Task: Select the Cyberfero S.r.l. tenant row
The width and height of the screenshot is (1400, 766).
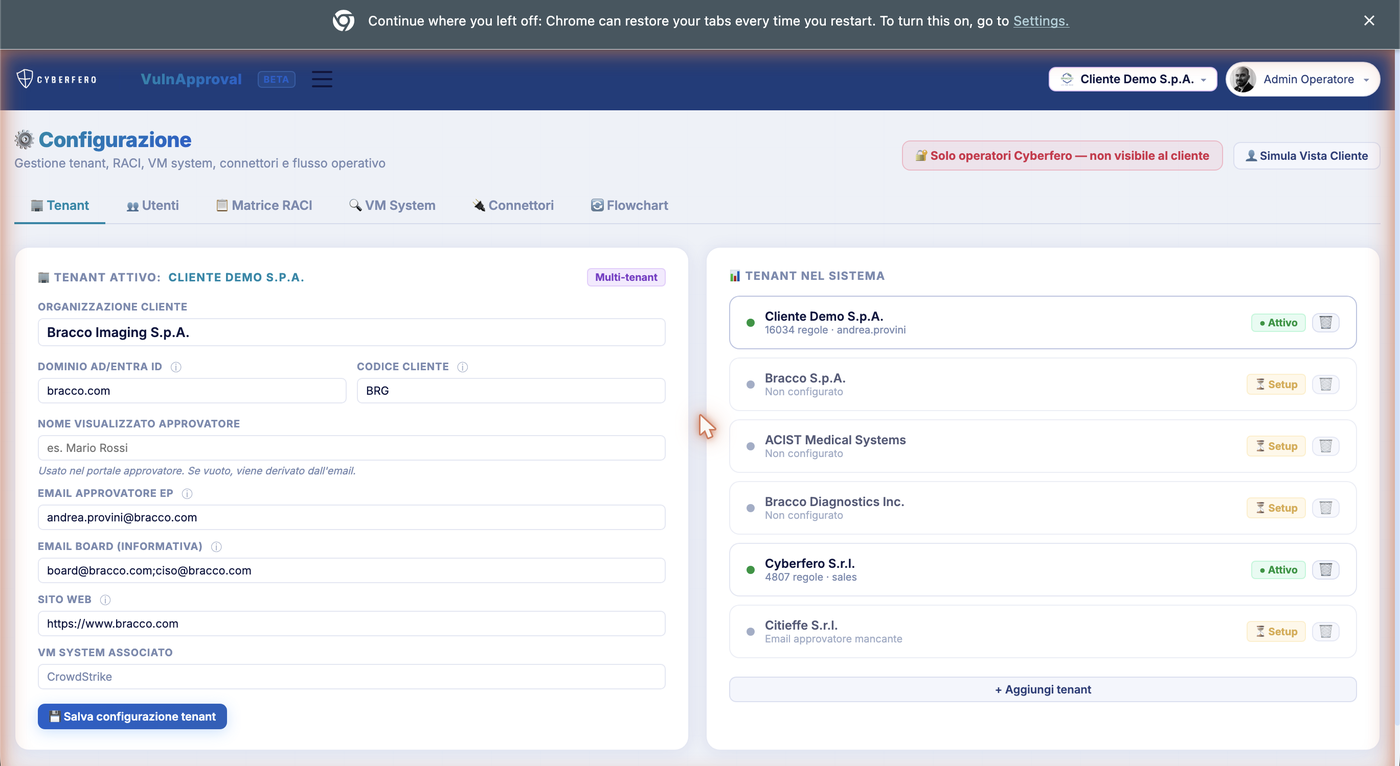Action: (x=1043, y=570)
